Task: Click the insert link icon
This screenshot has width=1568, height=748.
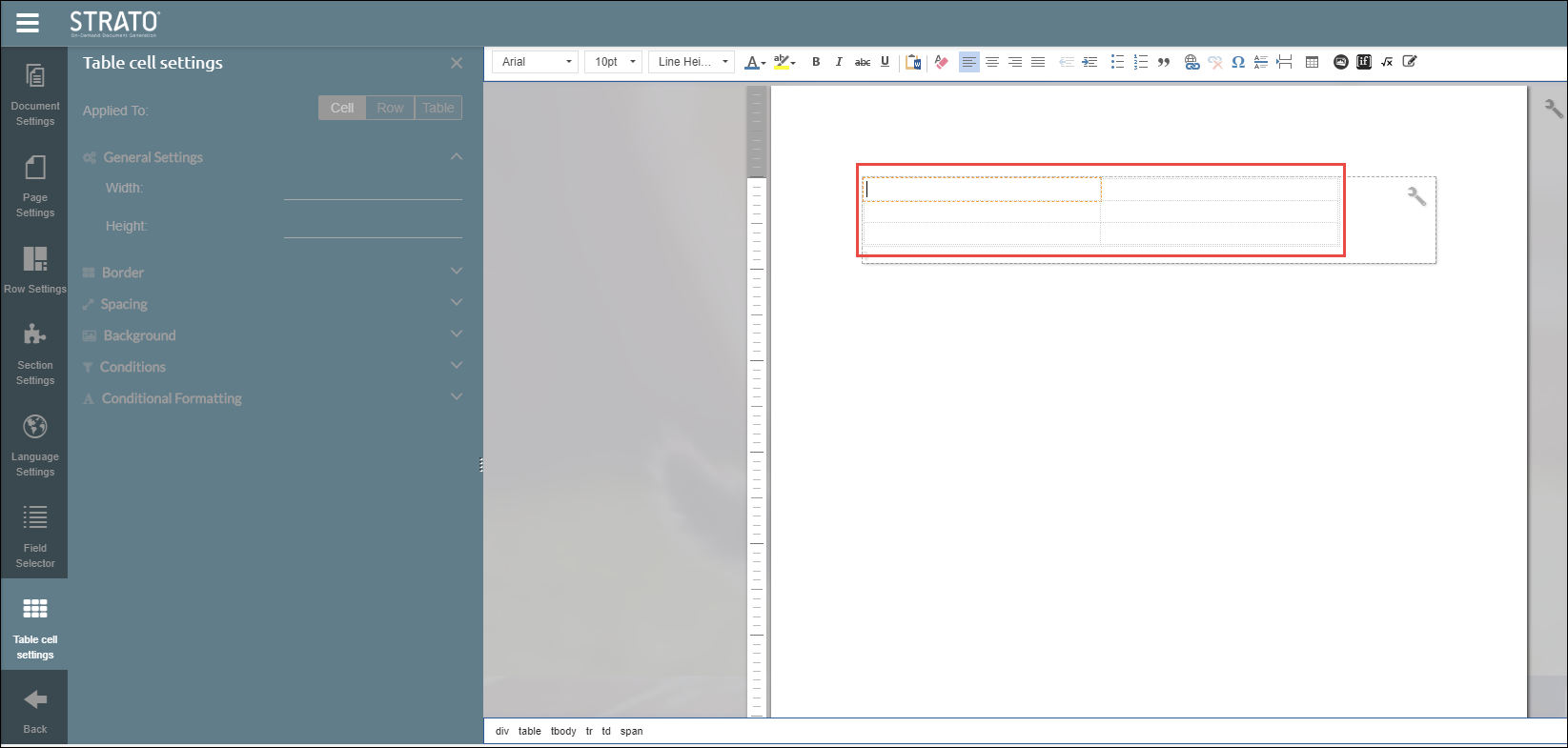Action: tap(1191, 62)
